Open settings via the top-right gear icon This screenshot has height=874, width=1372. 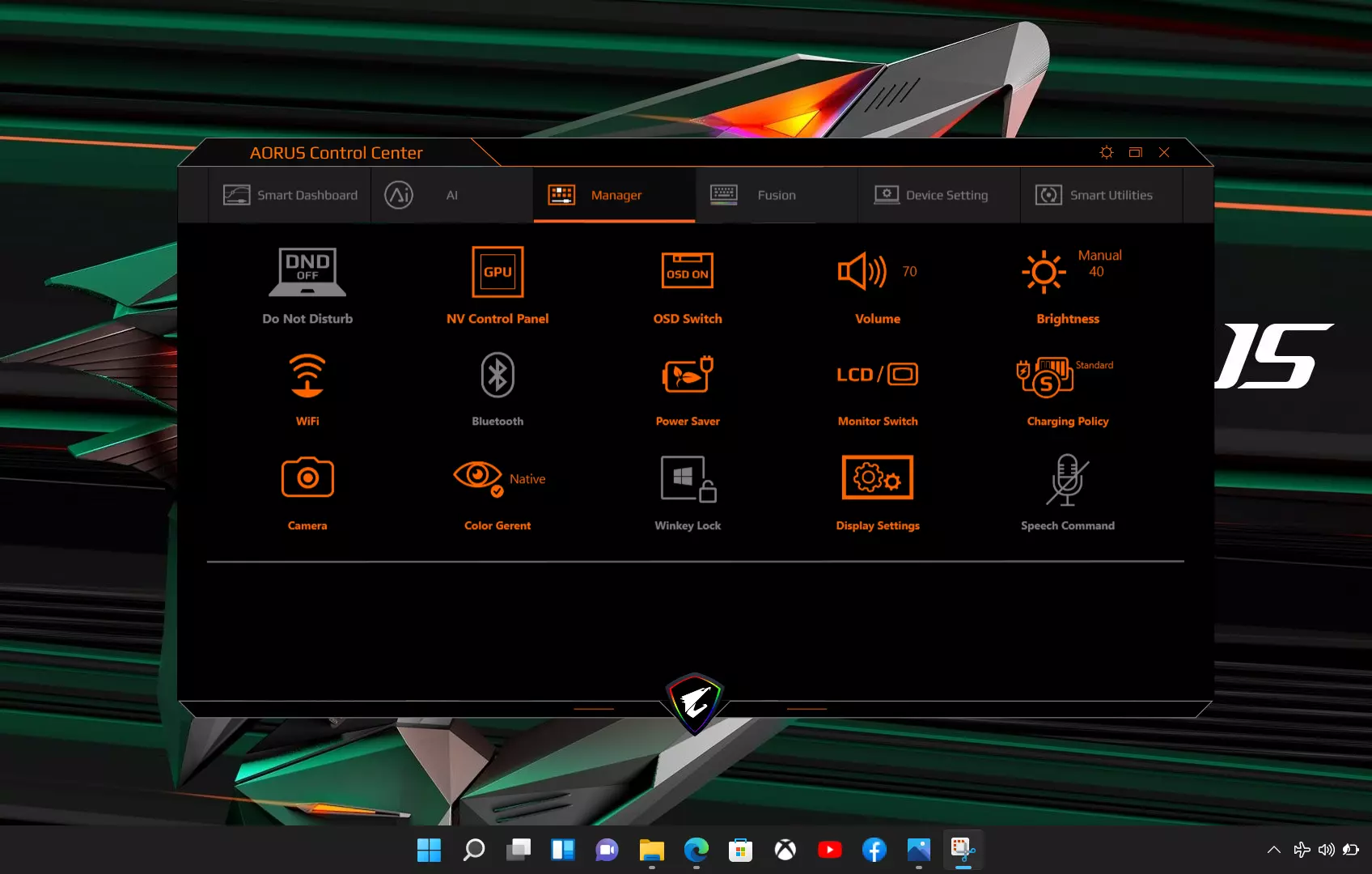[x=1107, y=152]
